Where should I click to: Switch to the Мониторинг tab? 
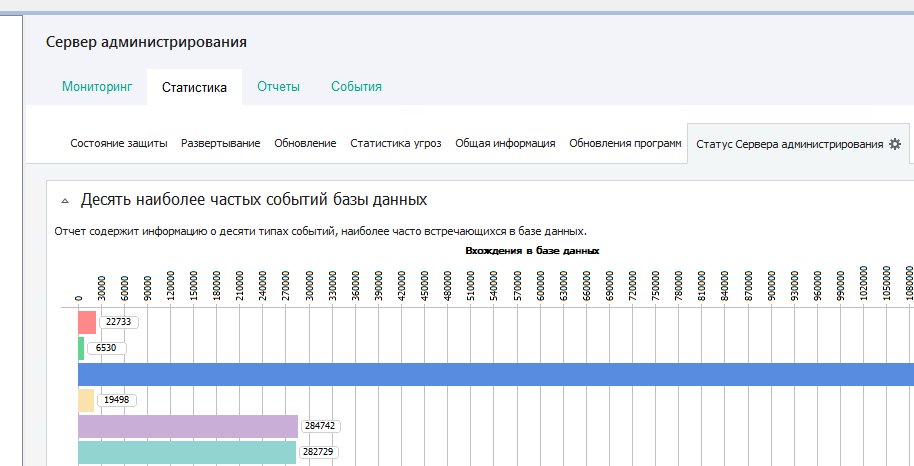(96, 87)
